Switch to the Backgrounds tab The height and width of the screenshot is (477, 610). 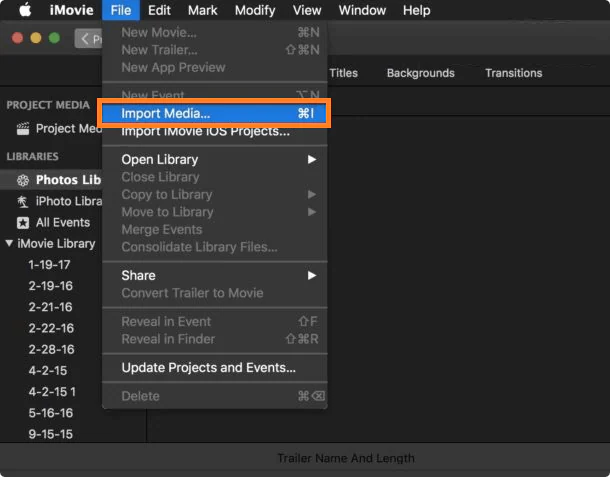tap(421, 73)
